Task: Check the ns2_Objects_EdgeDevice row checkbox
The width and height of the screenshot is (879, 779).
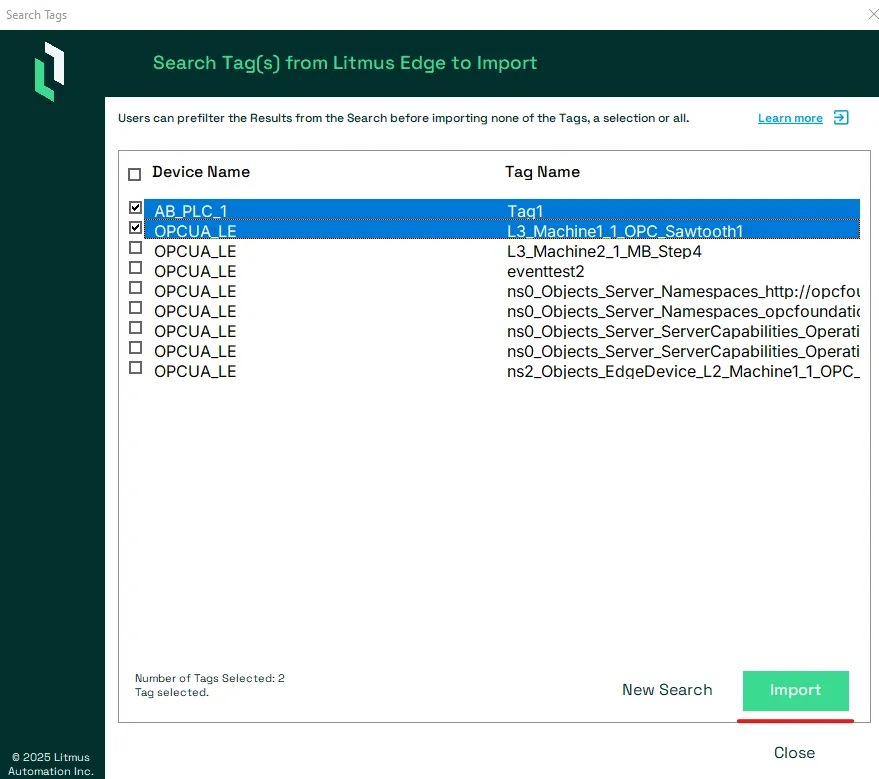Action: click(x=135, y=368)
